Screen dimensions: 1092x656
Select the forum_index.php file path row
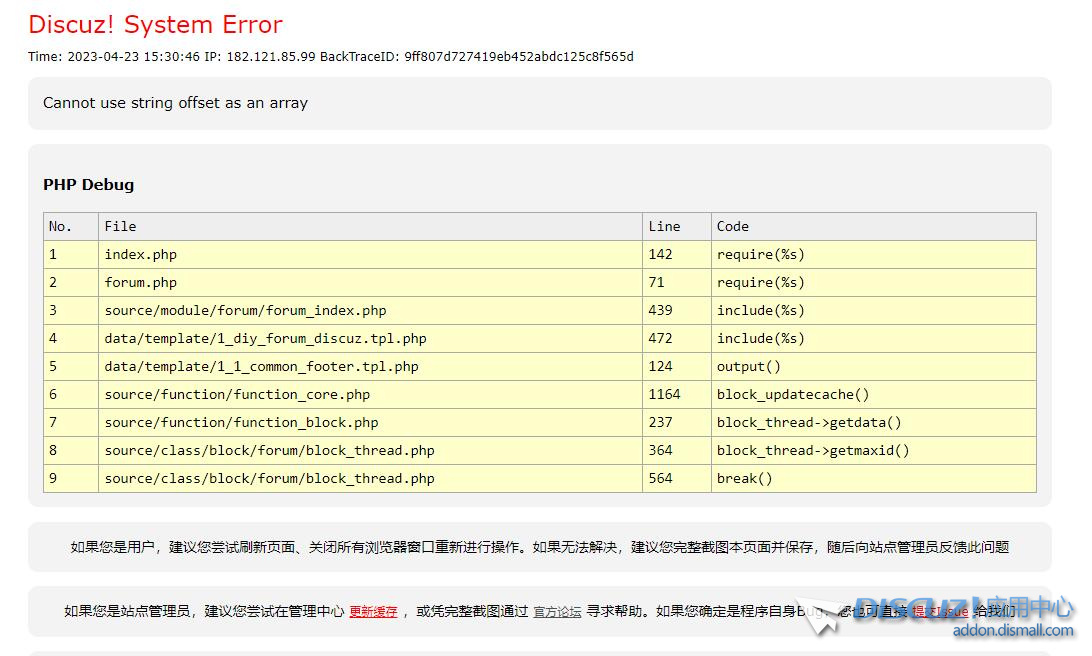(245, 310)
